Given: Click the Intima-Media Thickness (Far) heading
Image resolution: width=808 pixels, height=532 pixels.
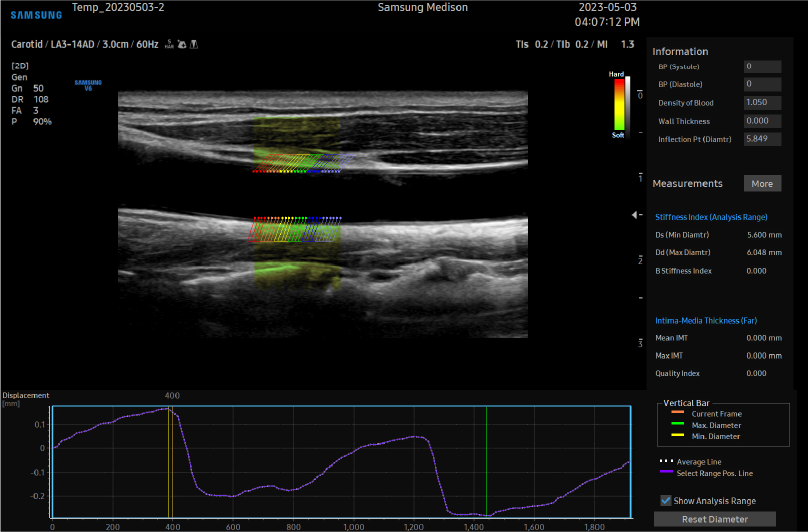Looking at the screenshot, I should (706, 321).
